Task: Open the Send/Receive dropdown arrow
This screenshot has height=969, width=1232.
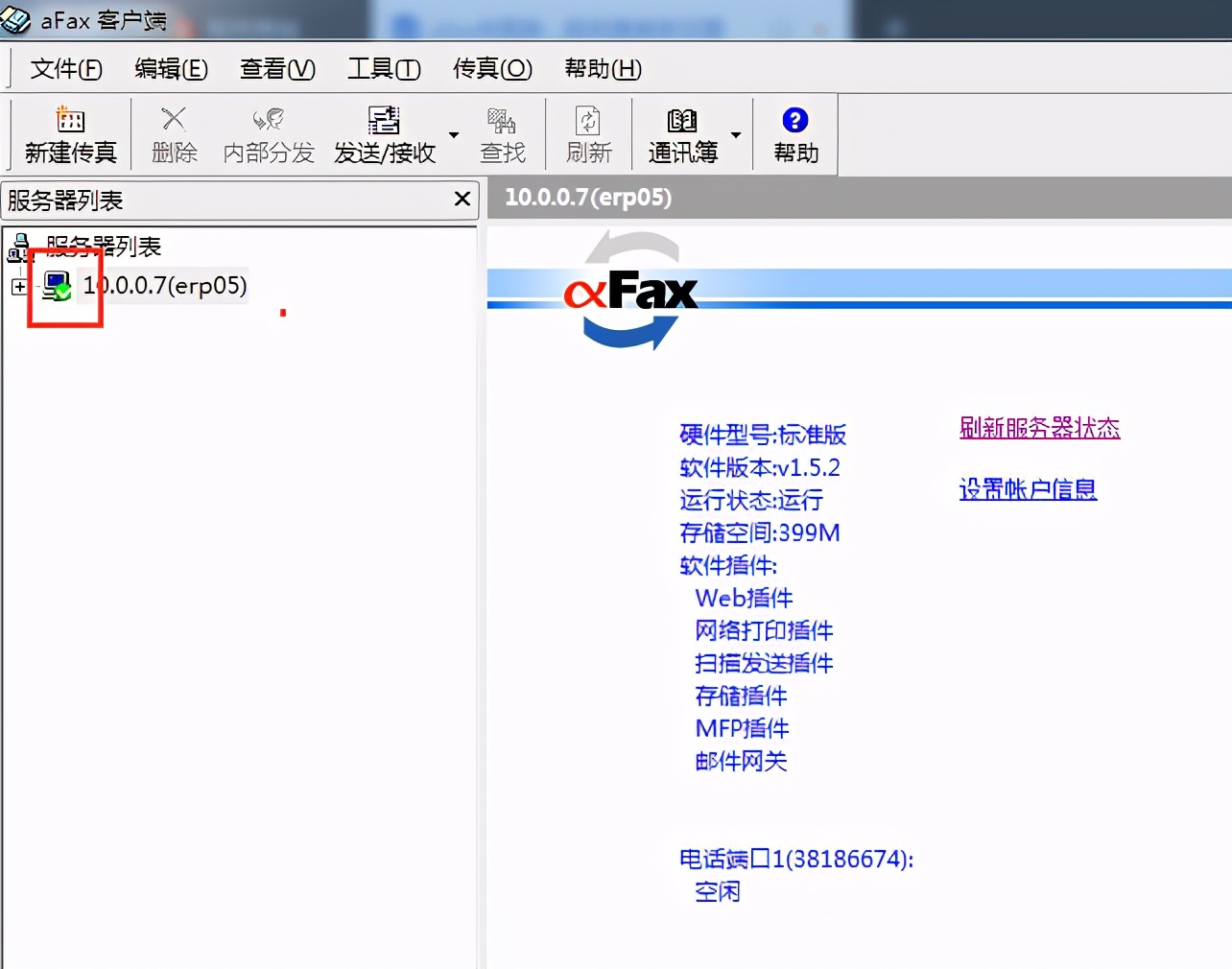Action: (x=454, y=135)
